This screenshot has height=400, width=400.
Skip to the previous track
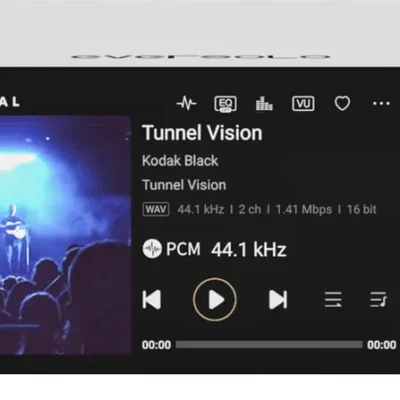[x=152, y=300]
